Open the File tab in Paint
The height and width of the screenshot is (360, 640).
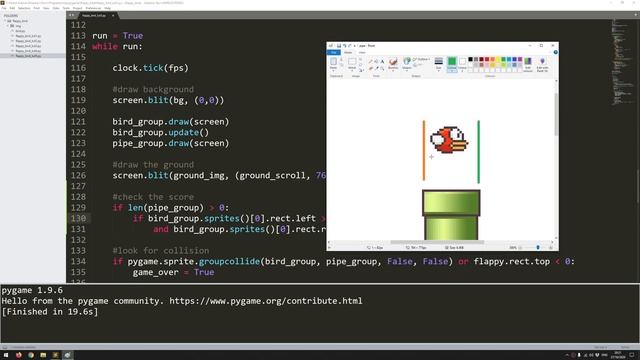[334, 52]
